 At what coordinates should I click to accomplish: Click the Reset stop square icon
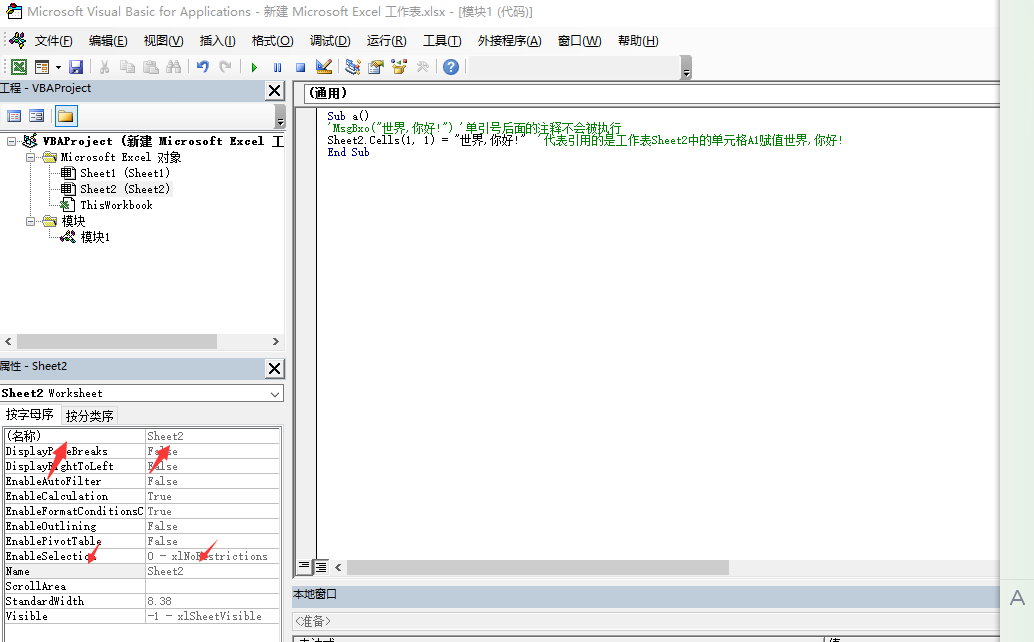coord(300,67)
